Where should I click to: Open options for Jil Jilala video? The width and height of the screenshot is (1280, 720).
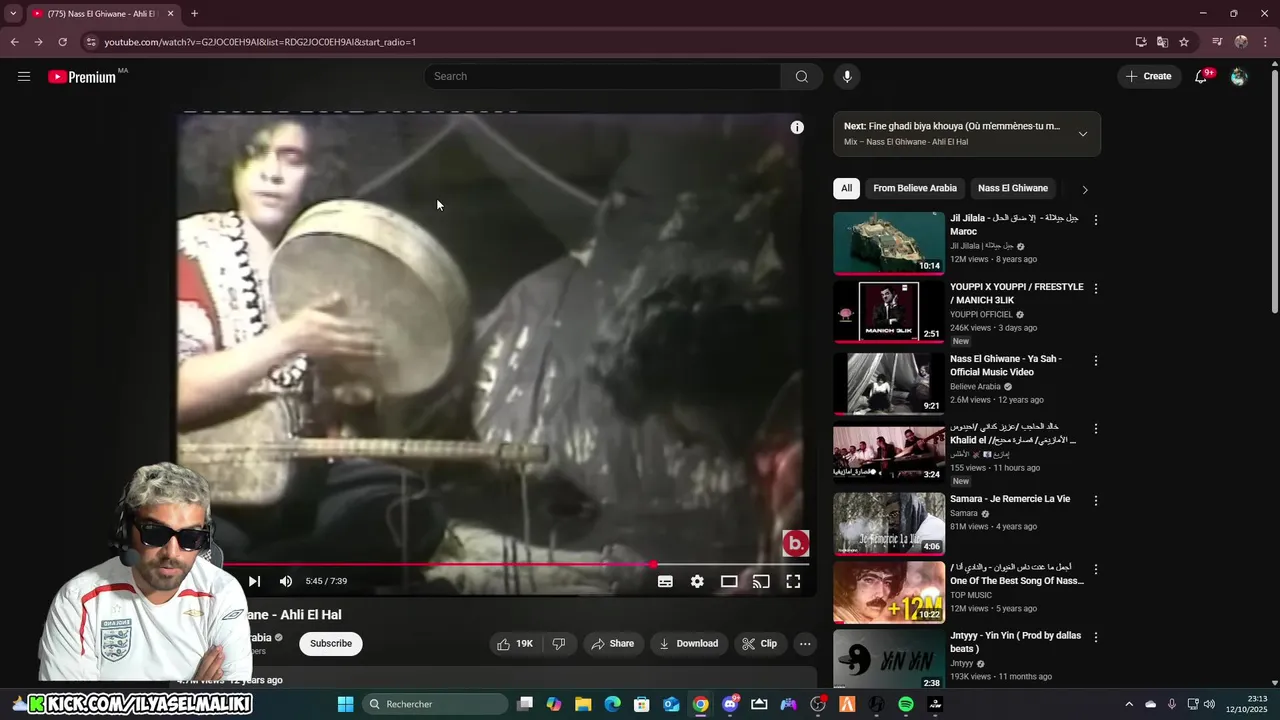[x=1096, y=220]
